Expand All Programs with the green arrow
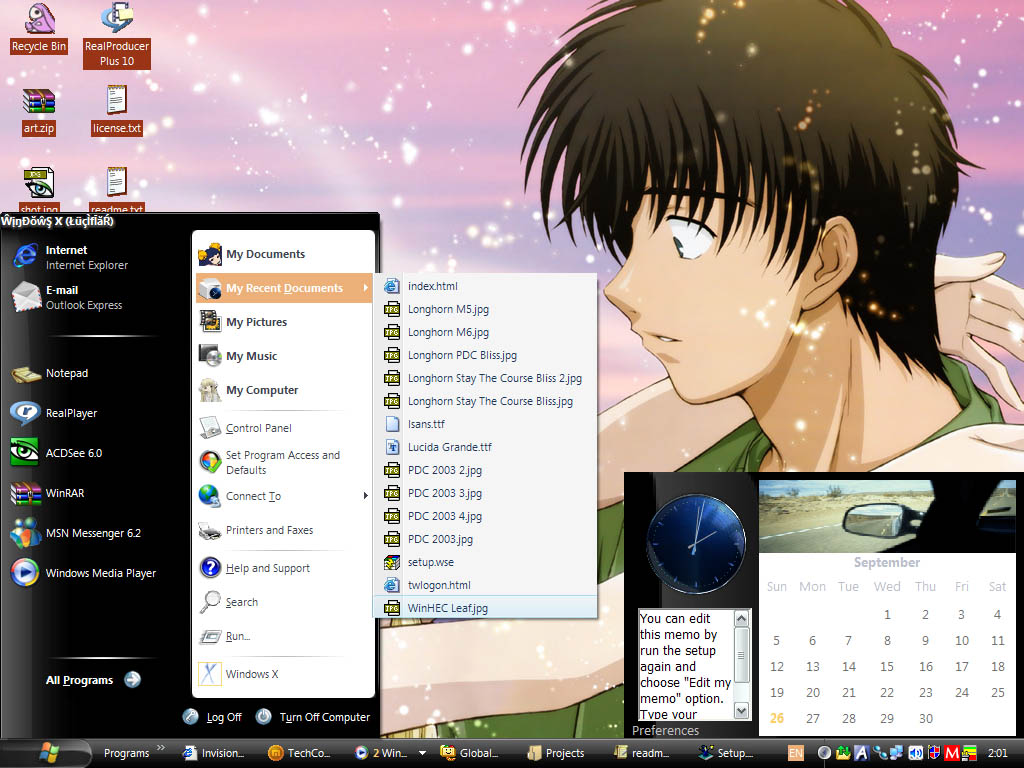Image resolution: width=1024 pixels, height=768 pixels. (x=133, y=680)
